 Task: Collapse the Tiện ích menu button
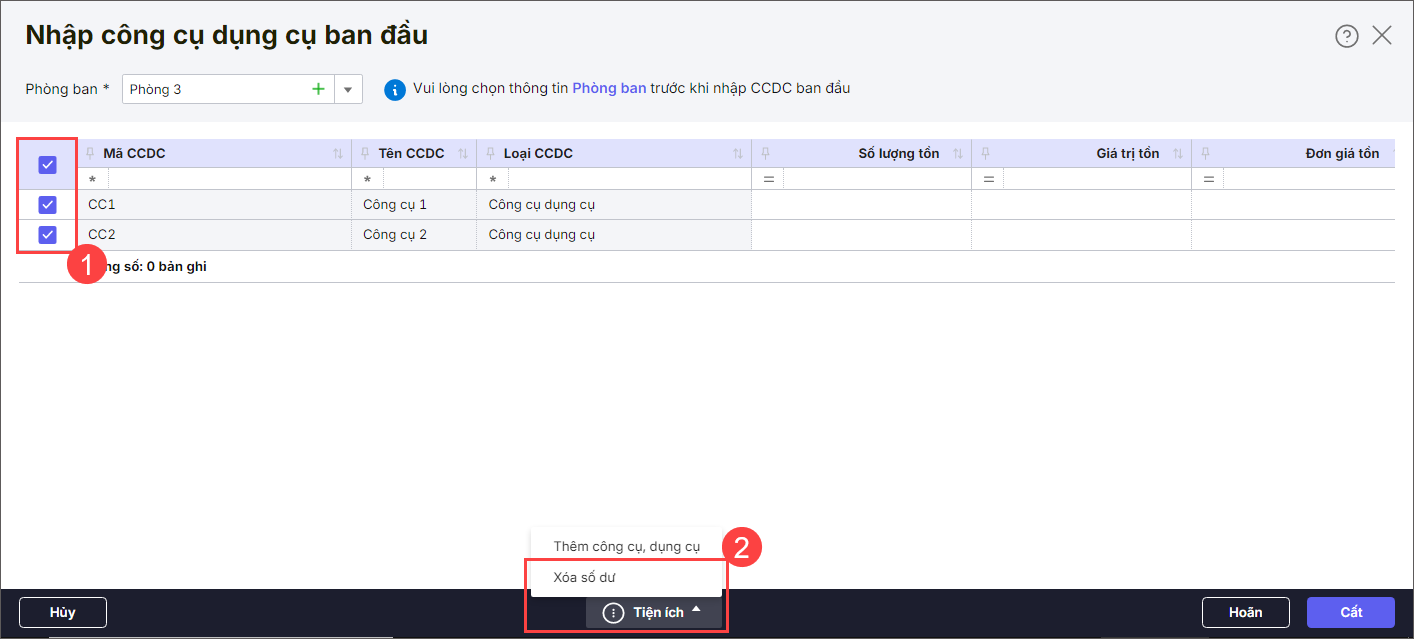pos(654,612)
